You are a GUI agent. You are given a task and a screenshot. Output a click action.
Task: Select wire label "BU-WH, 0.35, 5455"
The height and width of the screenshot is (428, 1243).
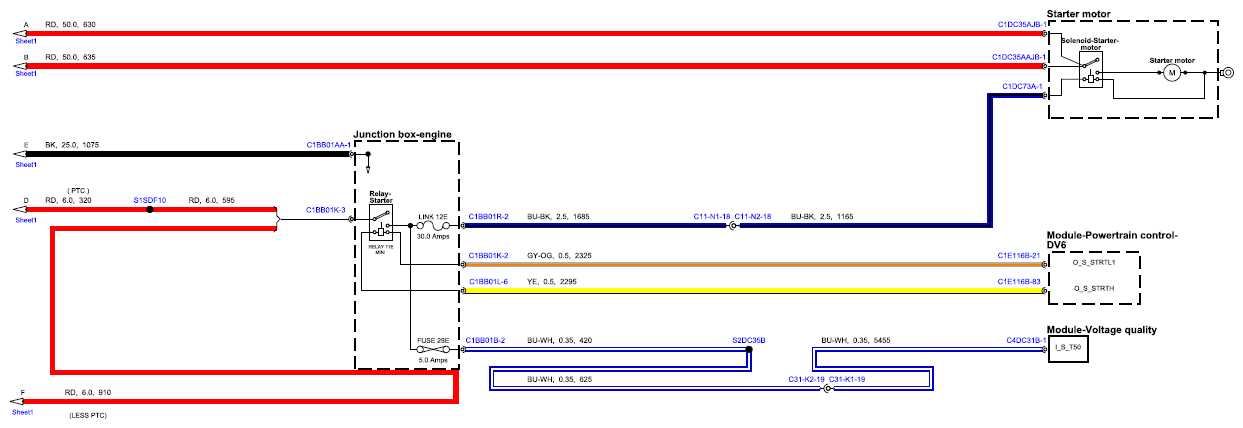[855, 340]
